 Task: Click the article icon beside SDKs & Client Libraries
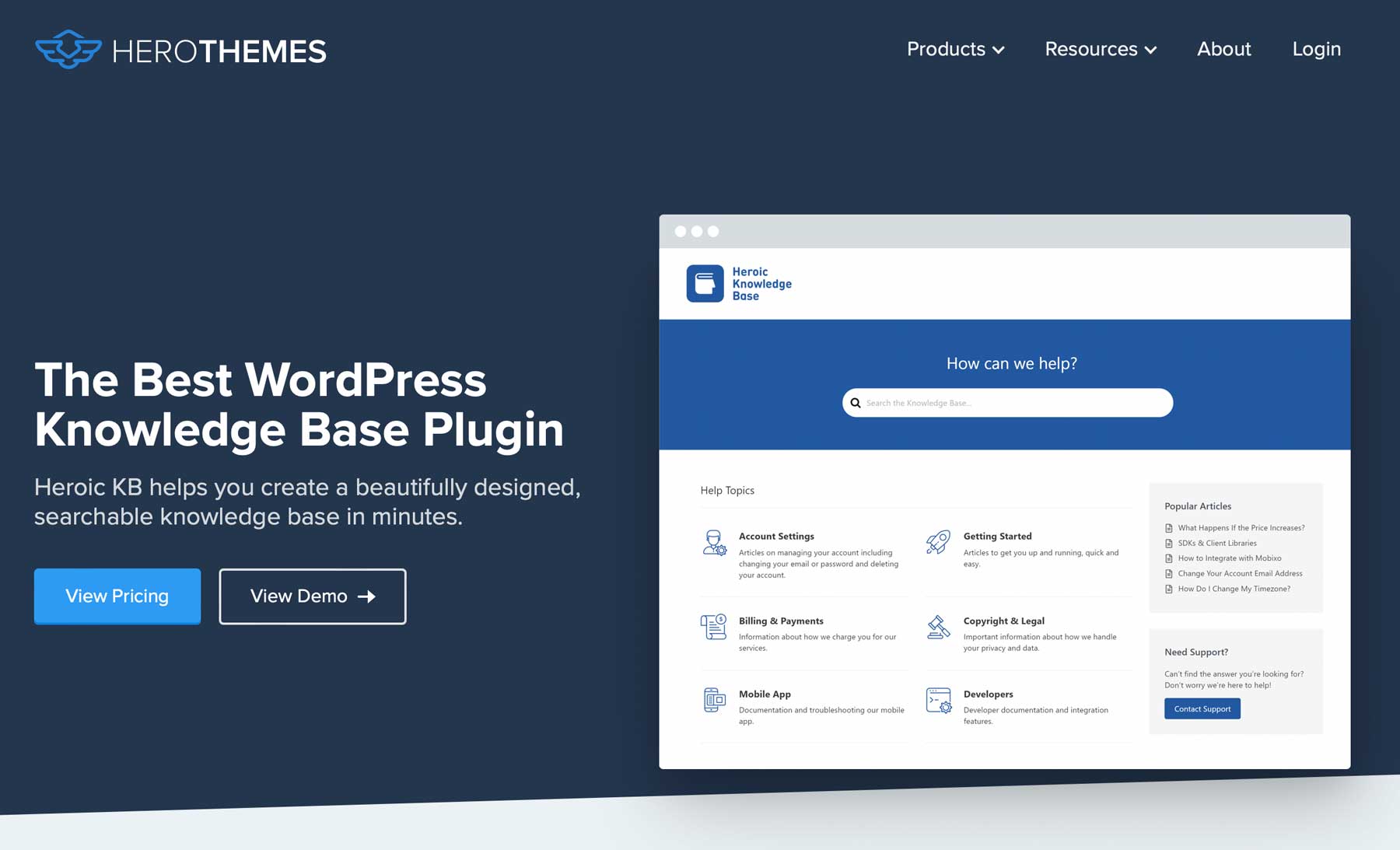[1169, 543]
